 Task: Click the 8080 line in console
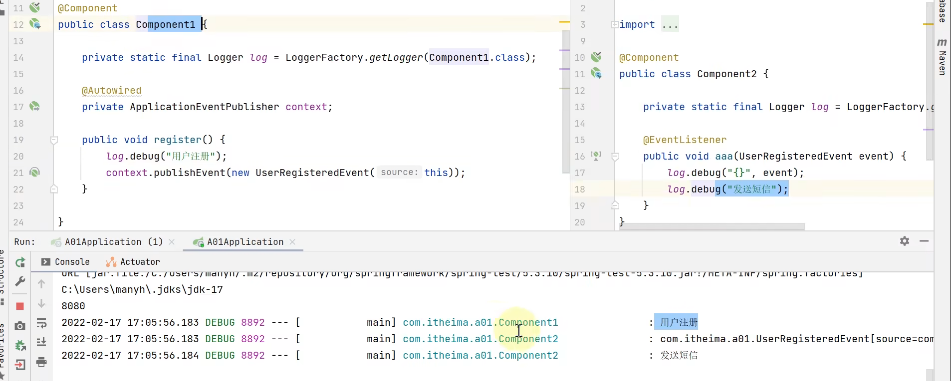73,306
